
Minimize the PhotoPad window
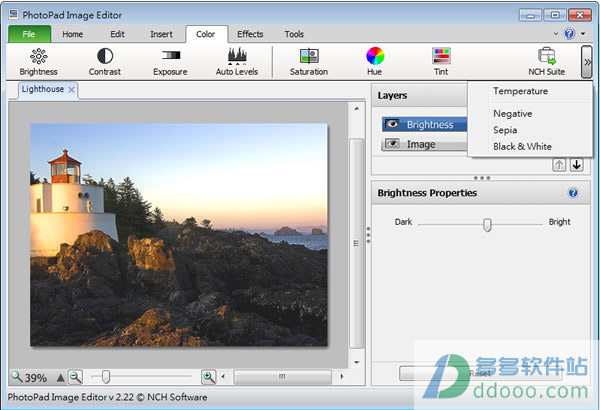tap(530, 15)
